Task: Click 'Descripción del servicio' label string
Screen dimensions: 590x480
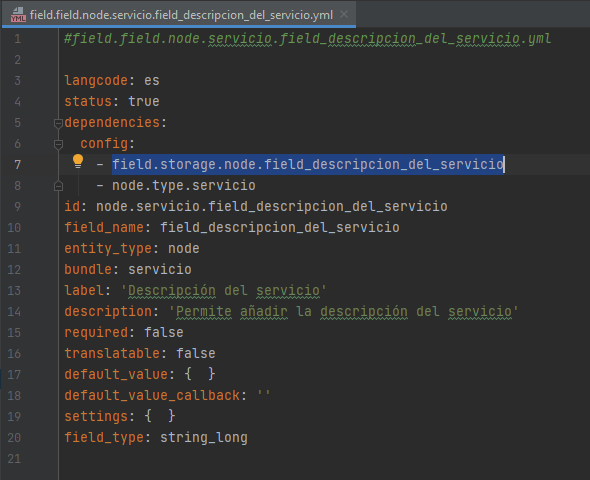Action: pos(224,290)
